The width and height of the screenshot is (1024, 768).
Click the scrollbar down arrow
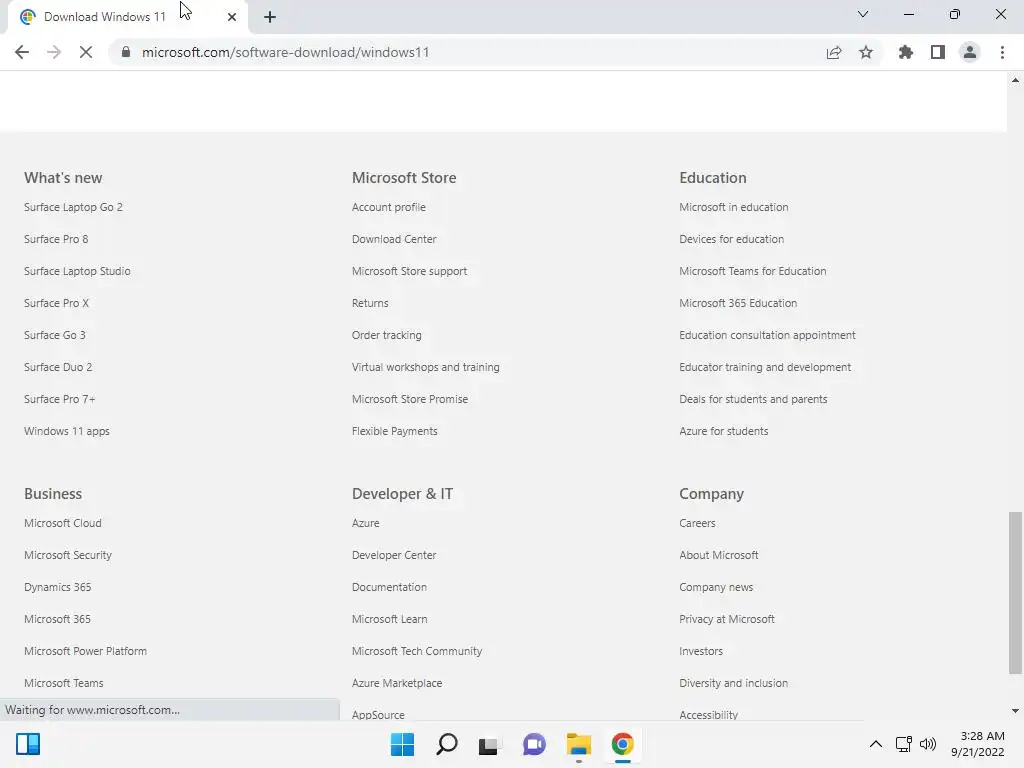click(x=1015, y=711)
